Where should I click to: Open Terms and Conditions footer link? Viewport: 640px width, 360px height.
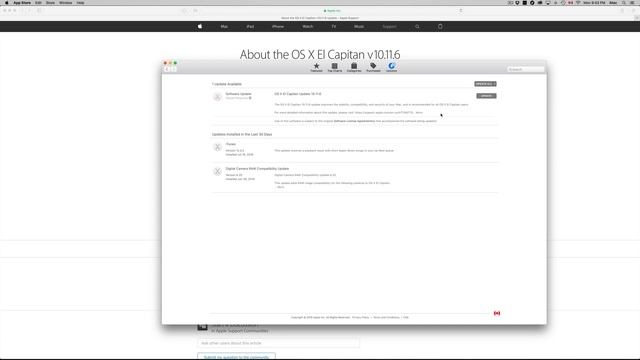point(386,317)
